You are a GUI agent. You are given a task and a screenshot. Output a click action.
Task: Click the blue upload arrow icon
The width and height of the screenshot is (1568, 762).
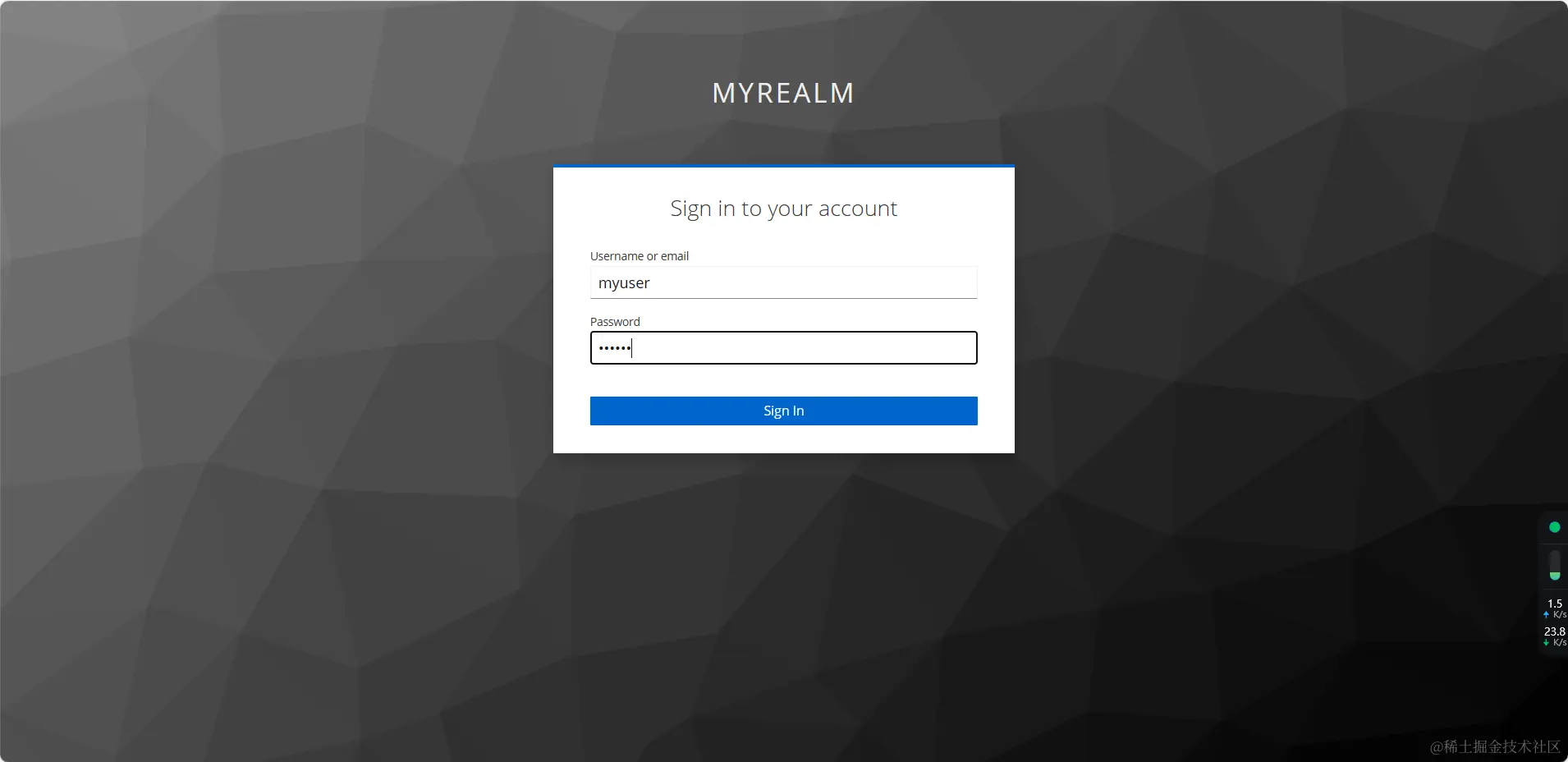coord(1546,615)
